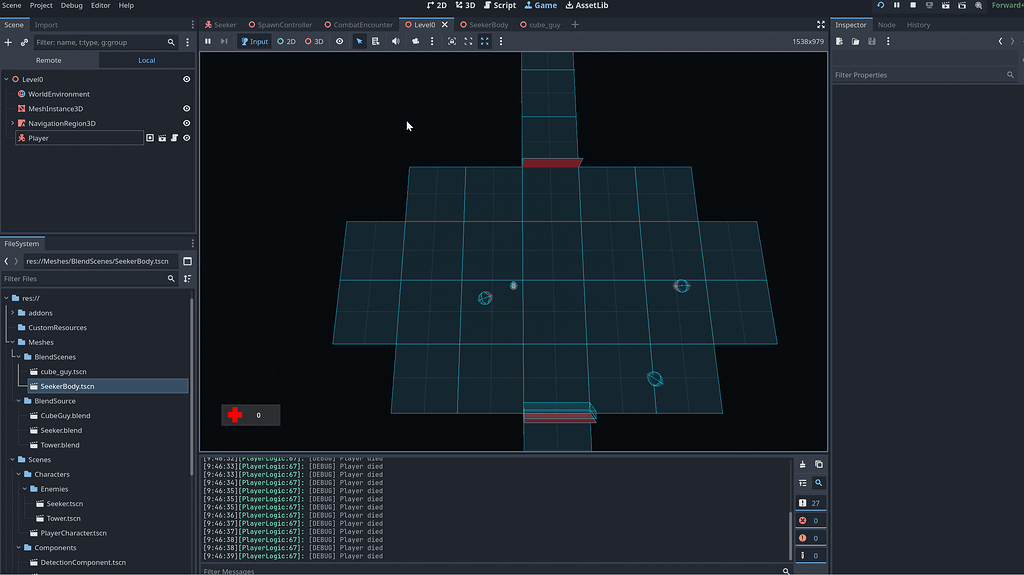Click the stretch to fit icon
Viewport: 1024px width, 575px height.
pyautogui.click(x=485, y=41)
